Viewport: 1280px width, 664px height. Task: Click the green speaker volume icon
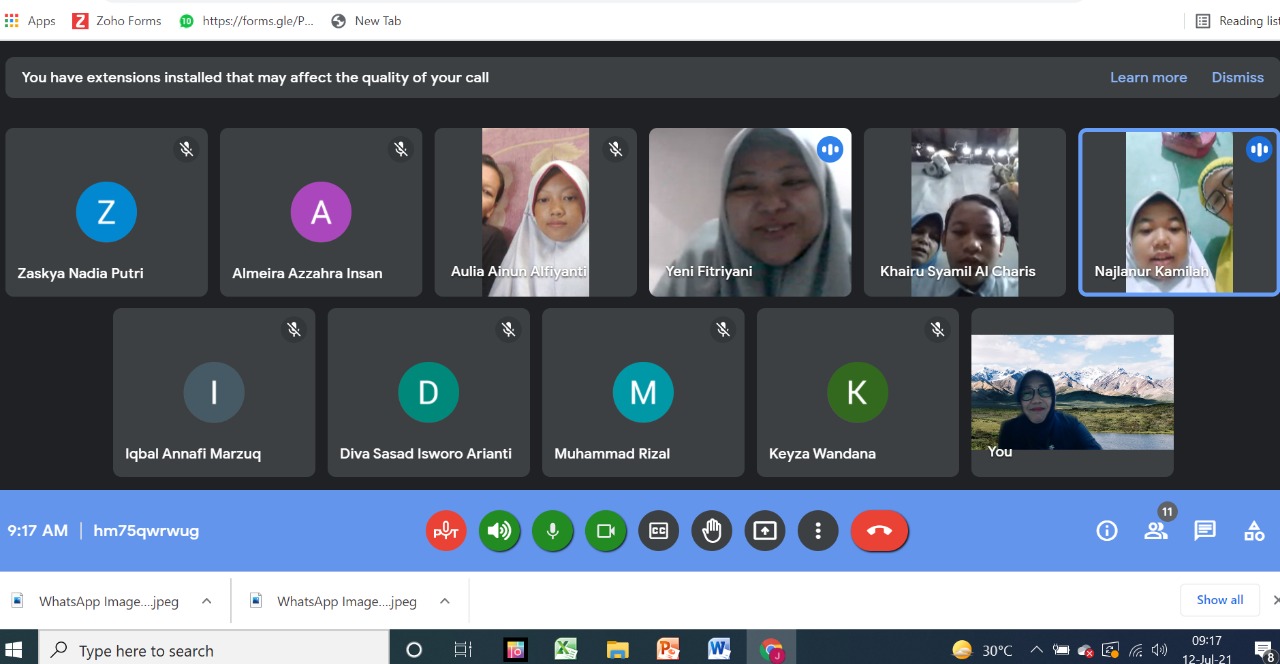[499, 531]
